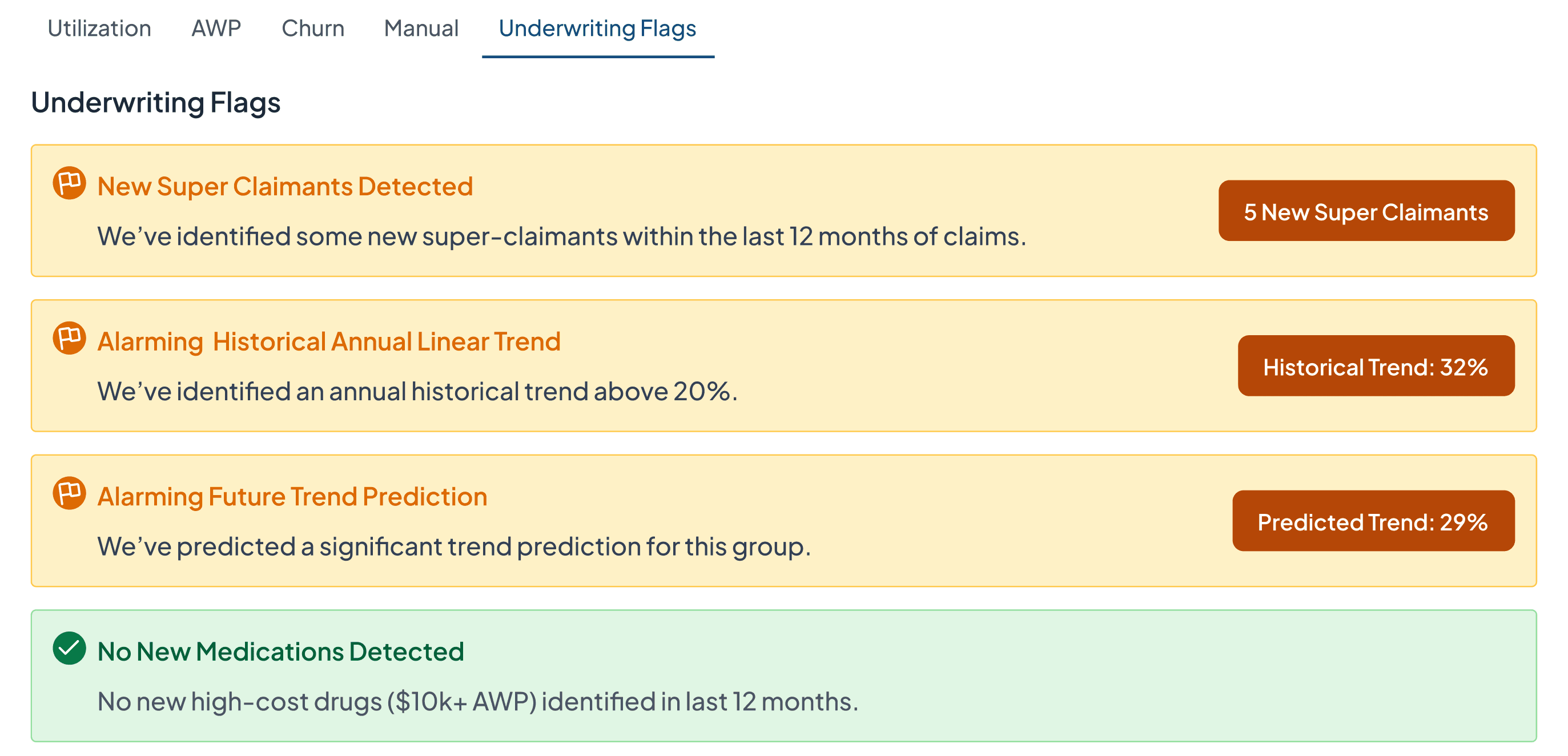Click the green checkmark icon for No New Medications

(x=69, y=648)
